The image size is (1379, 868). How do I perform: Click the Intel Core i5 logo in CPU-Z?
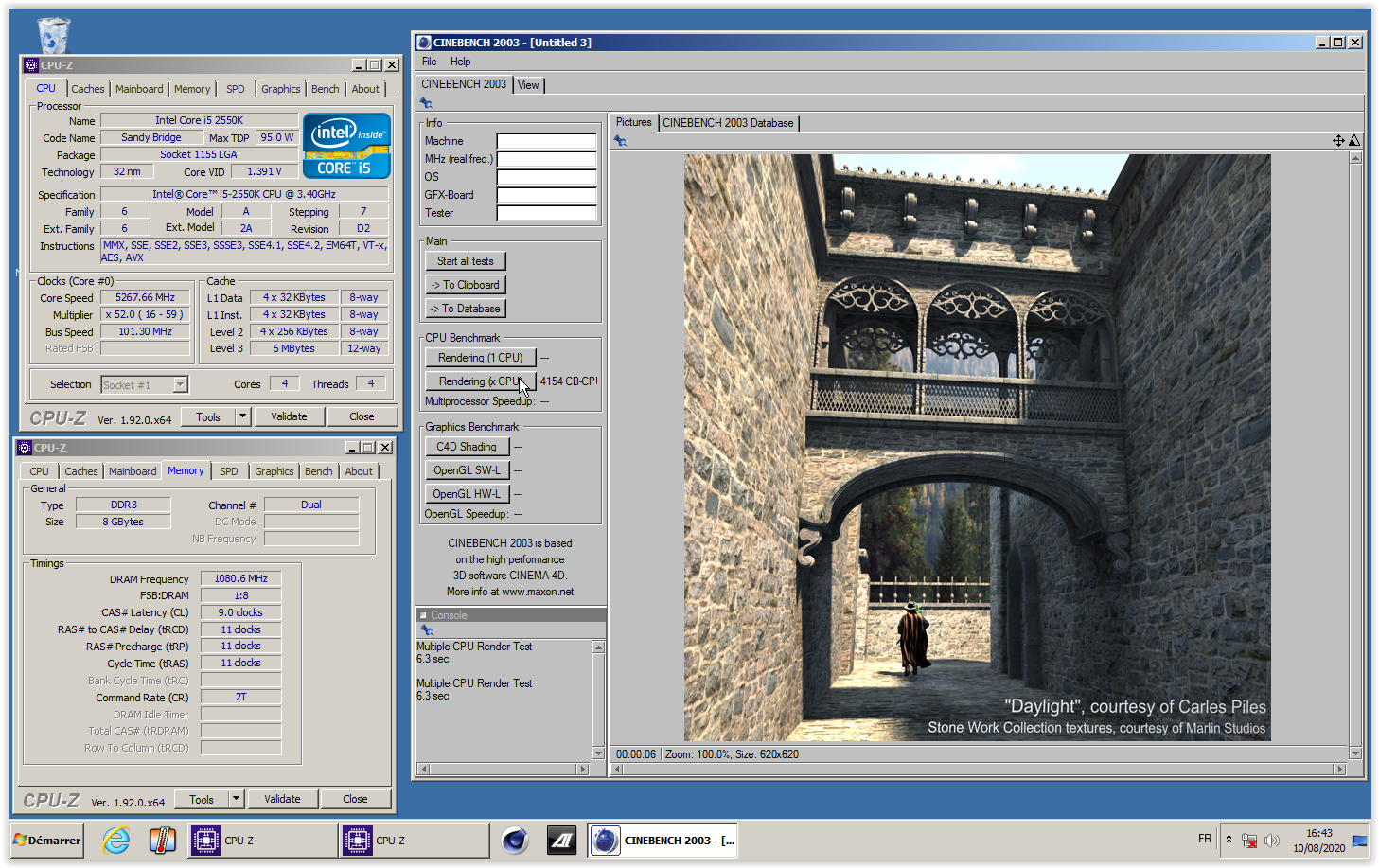coord(346,146)
